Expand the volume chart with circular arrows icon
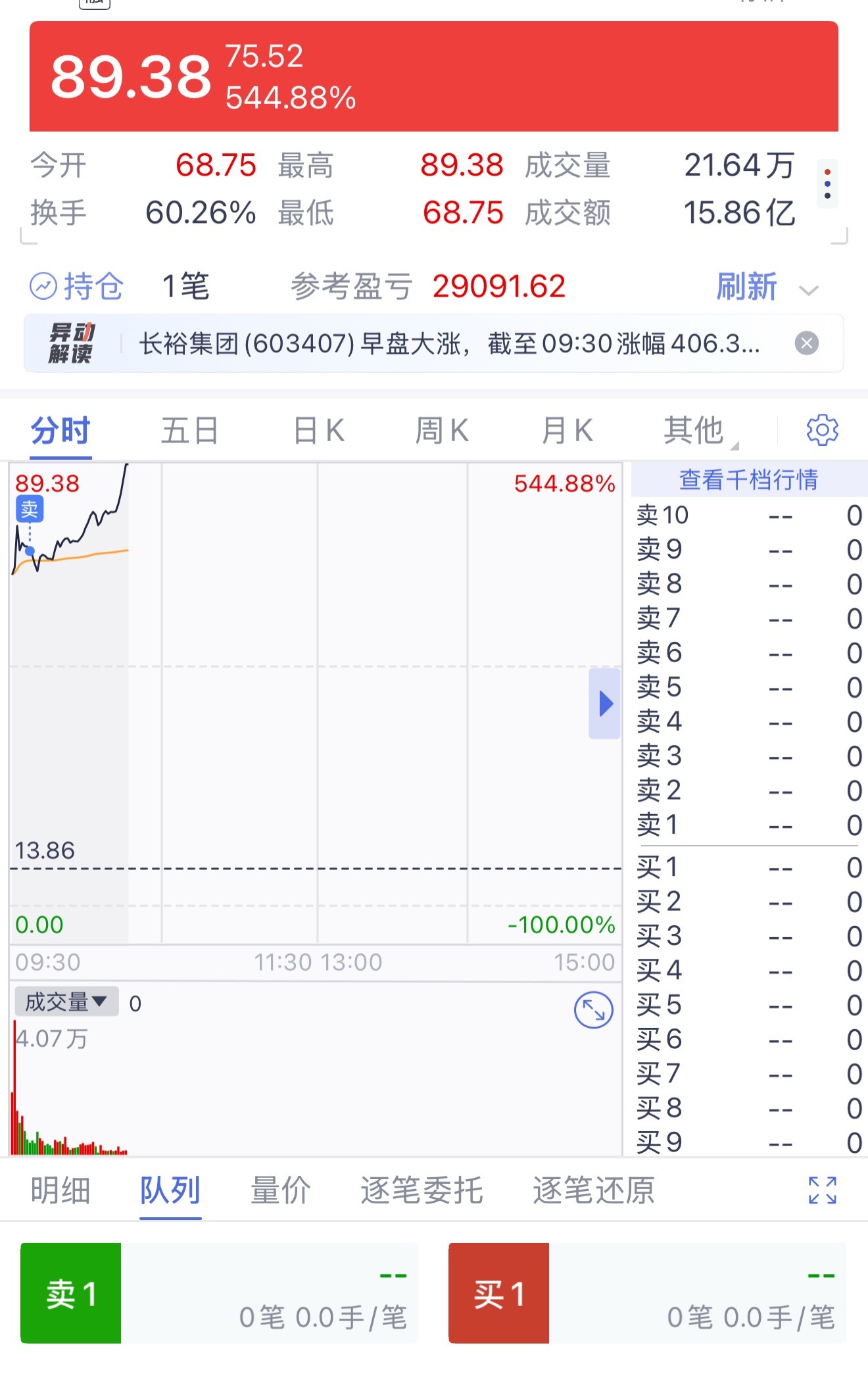 593,1010
